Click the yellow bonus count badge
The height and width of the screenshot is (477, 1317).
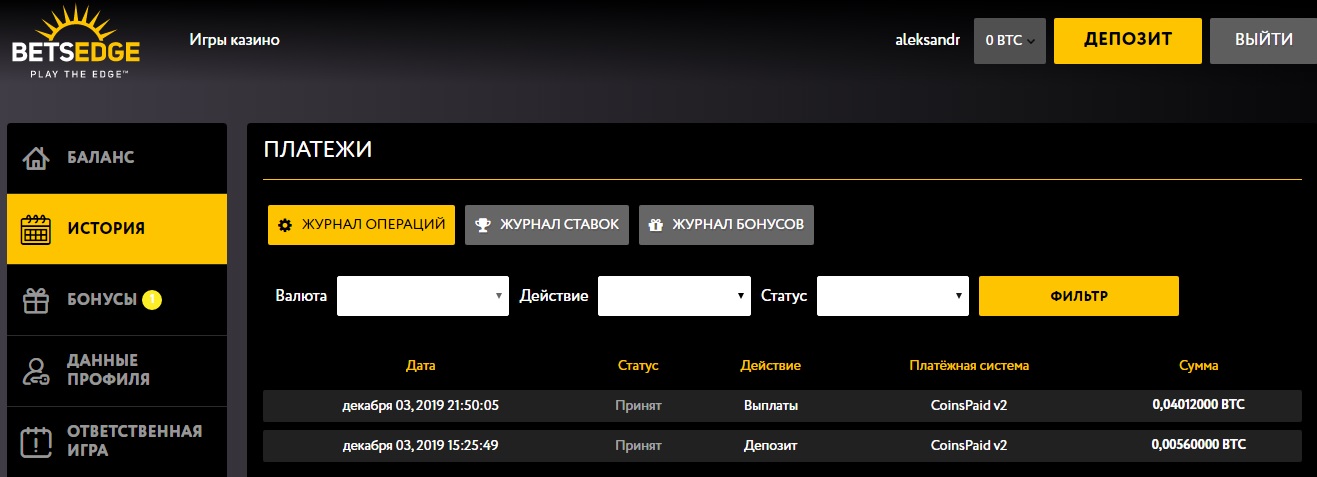tap(152, 299)
